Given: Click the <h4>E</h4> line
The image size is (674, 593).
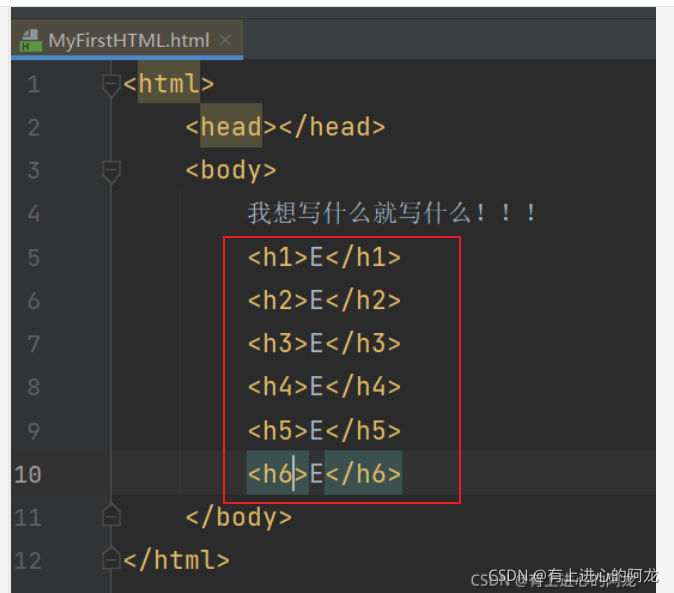Looking at the screenshot, I should [325, 386].
